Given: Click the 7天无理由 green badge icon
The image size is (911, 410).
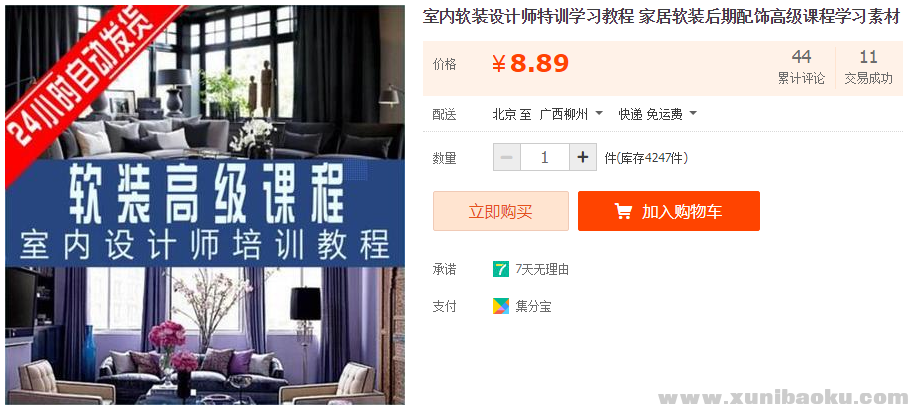Looking at the screenshot, I should coord(501,269).
